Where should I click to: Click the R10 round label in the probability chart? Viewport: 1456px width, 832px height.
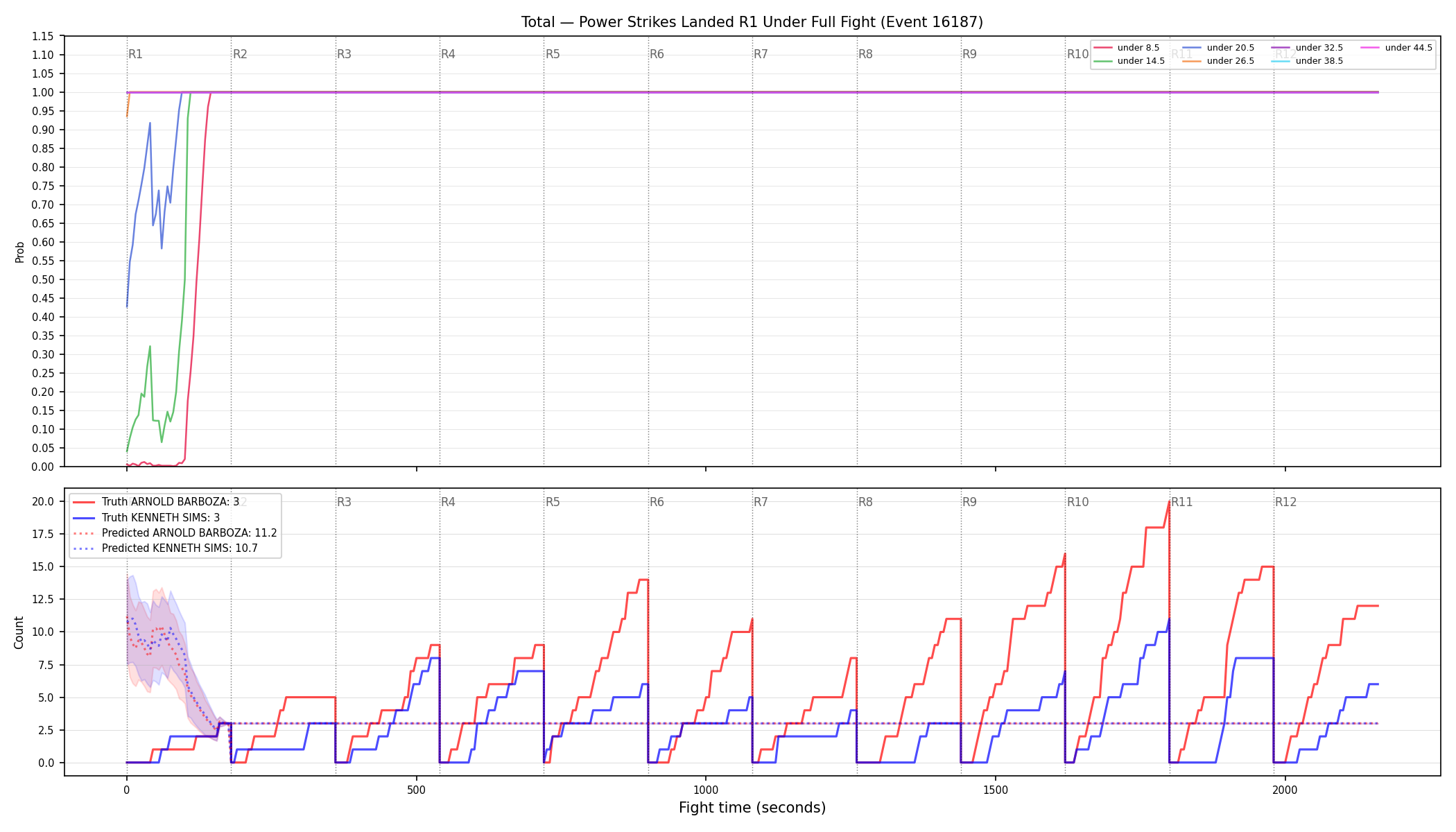click(1078, 54)
